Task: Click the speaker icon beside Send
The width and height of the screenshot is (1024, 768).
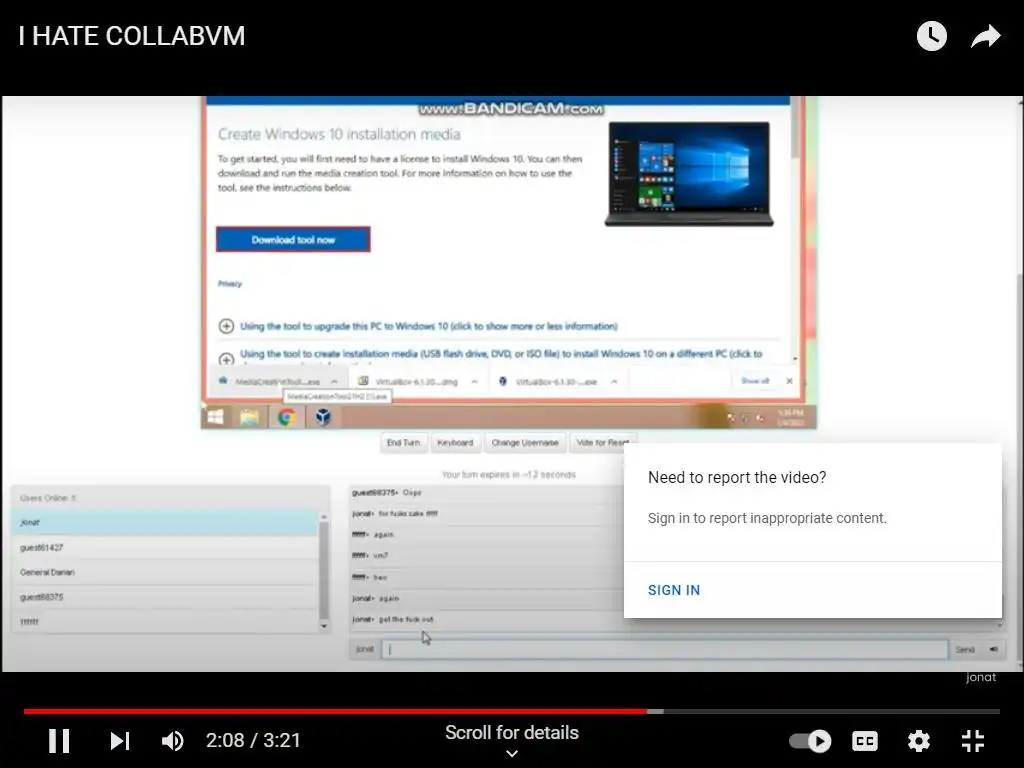Action: pos(993,649)
